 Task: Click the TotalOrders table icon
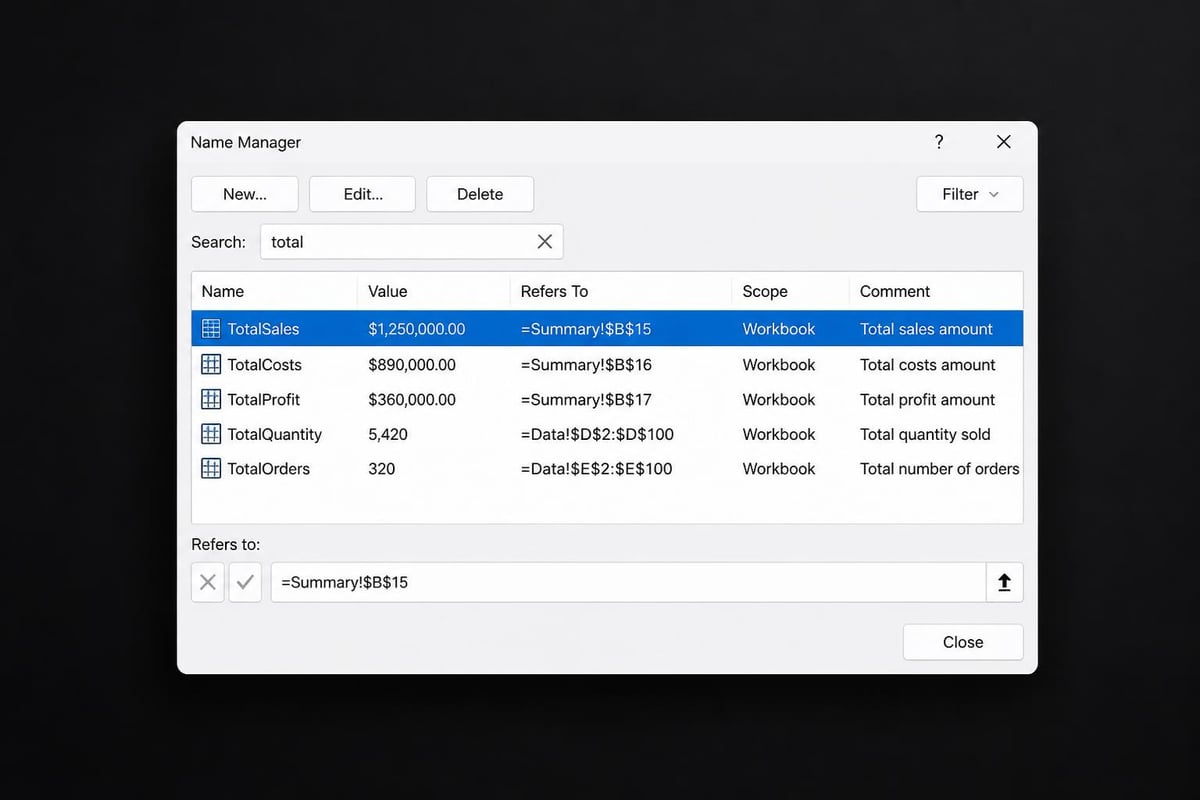click(x=211, y=468)
